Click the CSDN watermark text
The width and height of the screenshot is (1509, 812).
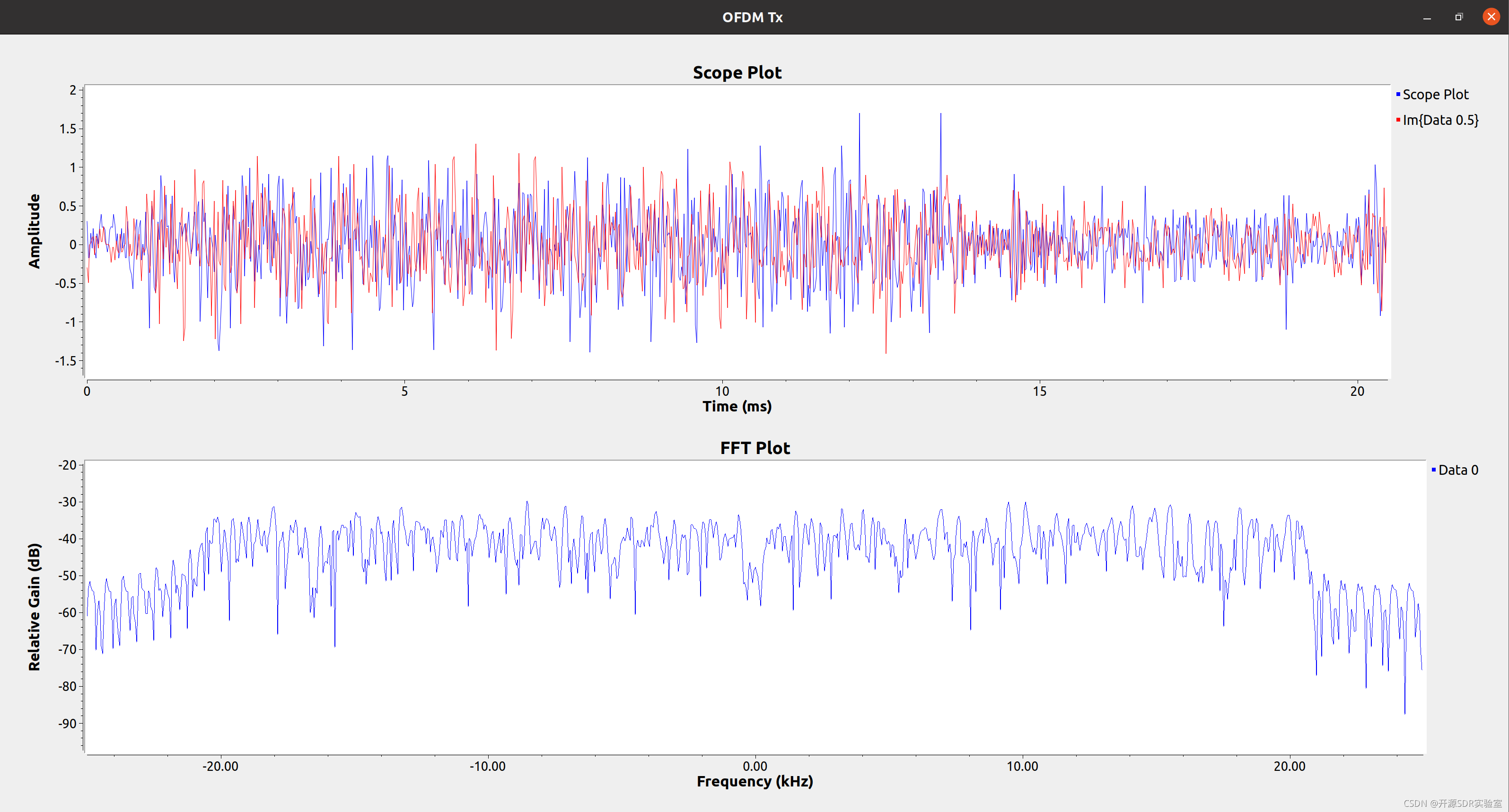coord(1452,803)
